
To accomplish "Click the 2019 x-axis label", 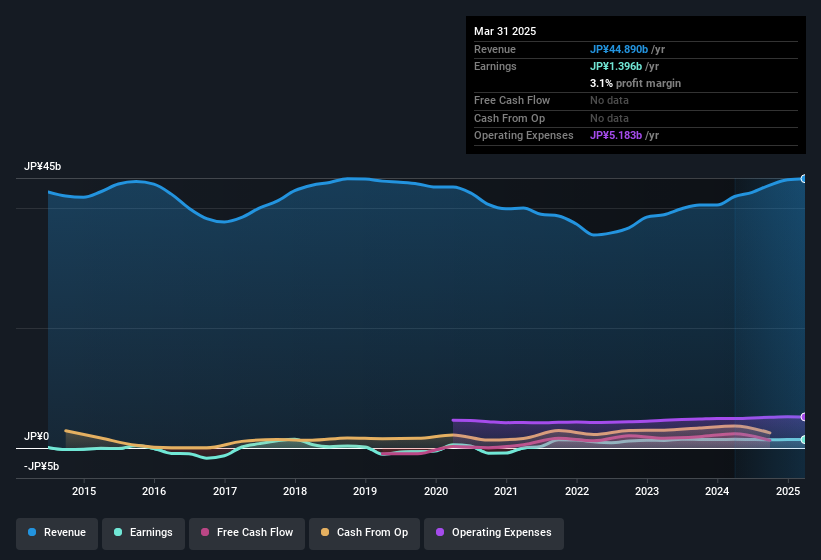I will click(x=365, y=491).
